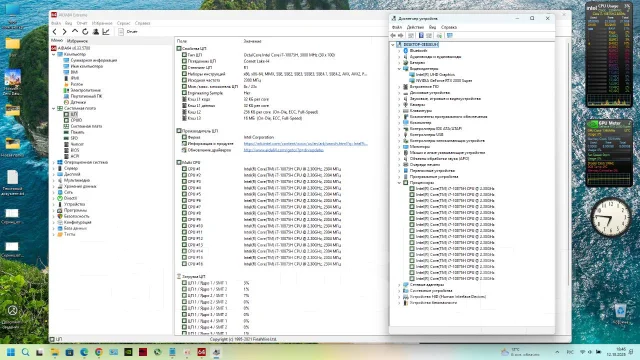Collapse Видеоадаптеры node in Device Manager
This screenshot has width=640, height=360.
pyautogui.click(x=399, y=69)
